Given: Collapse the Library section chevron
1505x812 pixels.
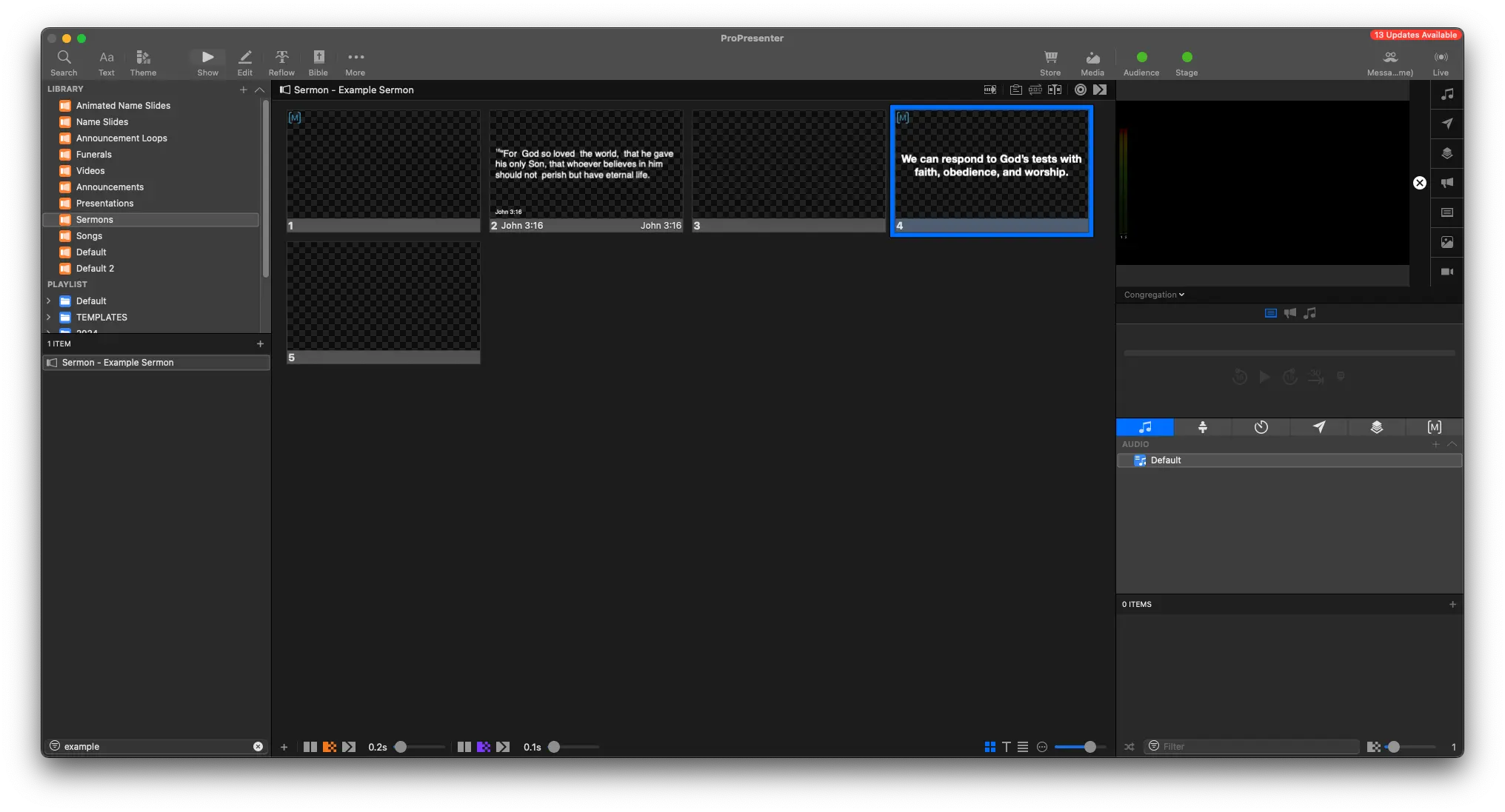Looking at the screenshot, I should coord(259,90).
